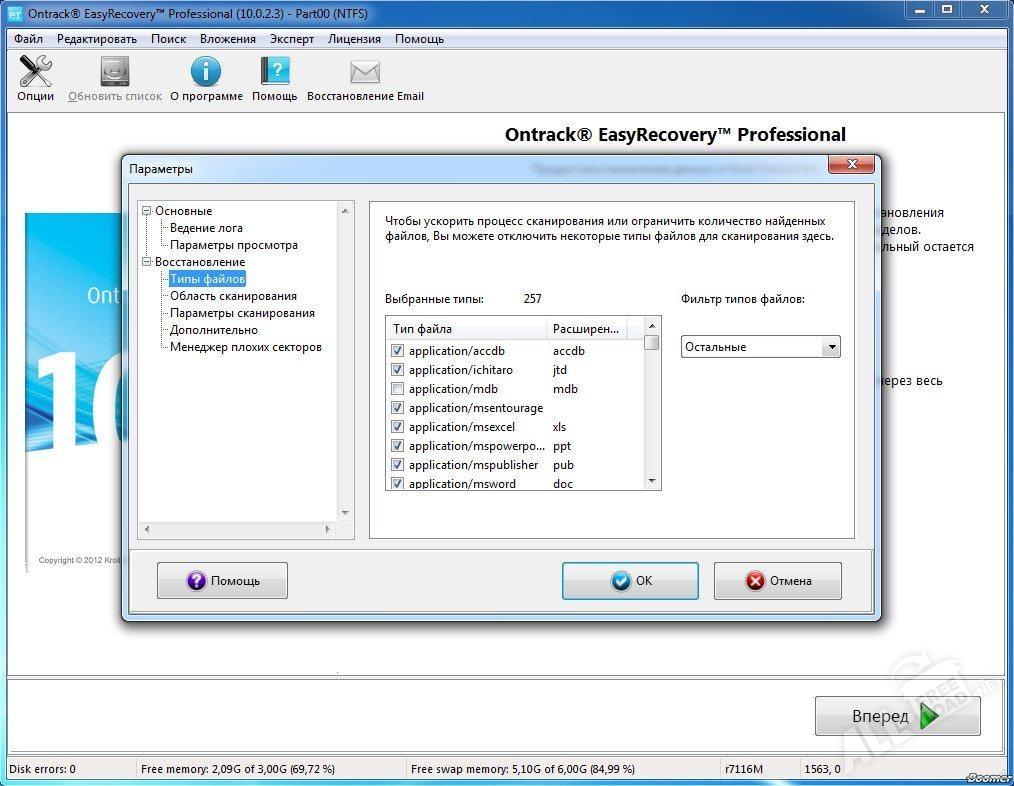Screen dimensions: 1014x786
Task: Collapse the Восстановление tree node
Action: click(x=147, y=262)
